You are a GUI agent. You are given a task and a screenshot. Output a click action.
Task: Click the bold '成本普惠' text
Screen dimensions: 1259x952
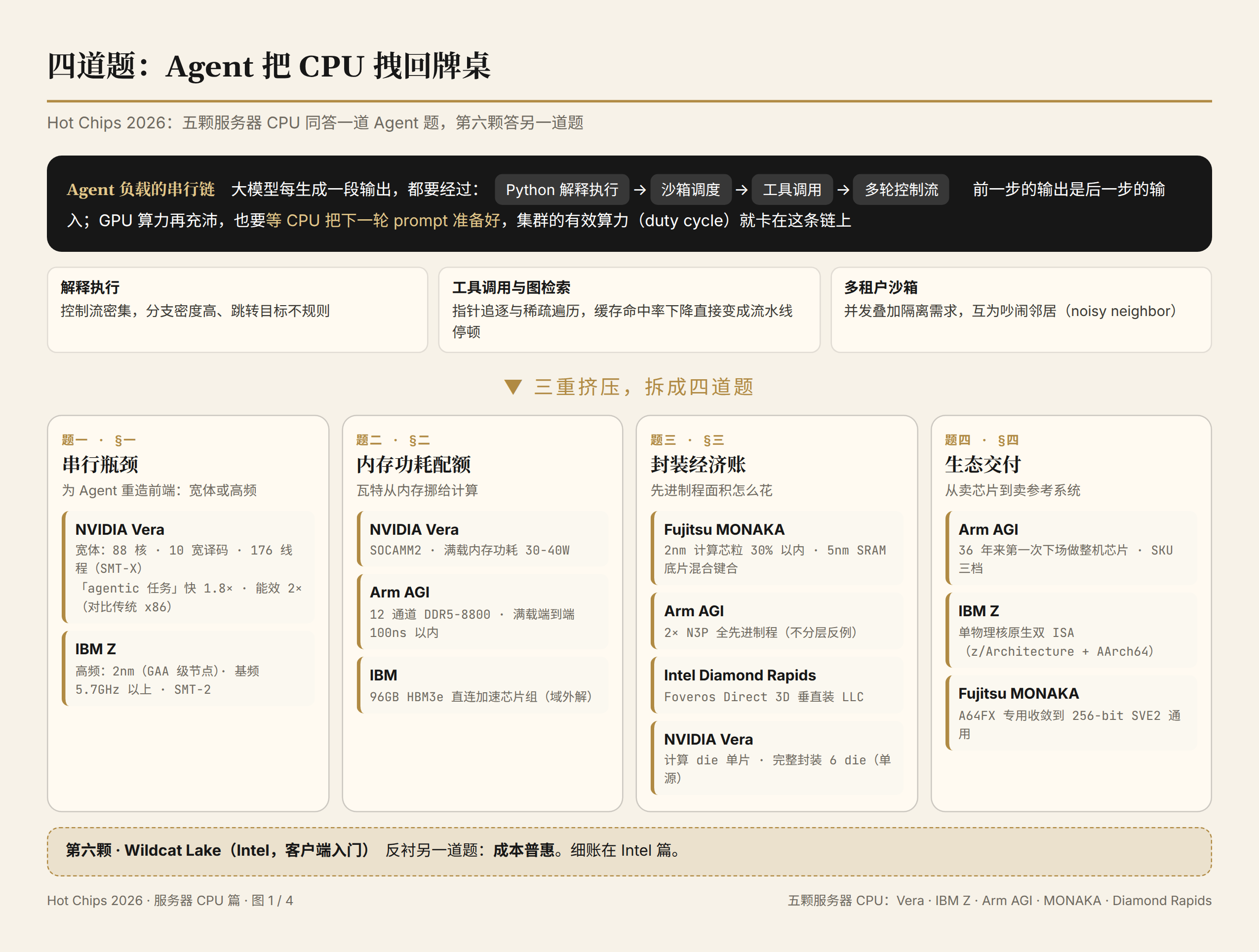[524, 851]
